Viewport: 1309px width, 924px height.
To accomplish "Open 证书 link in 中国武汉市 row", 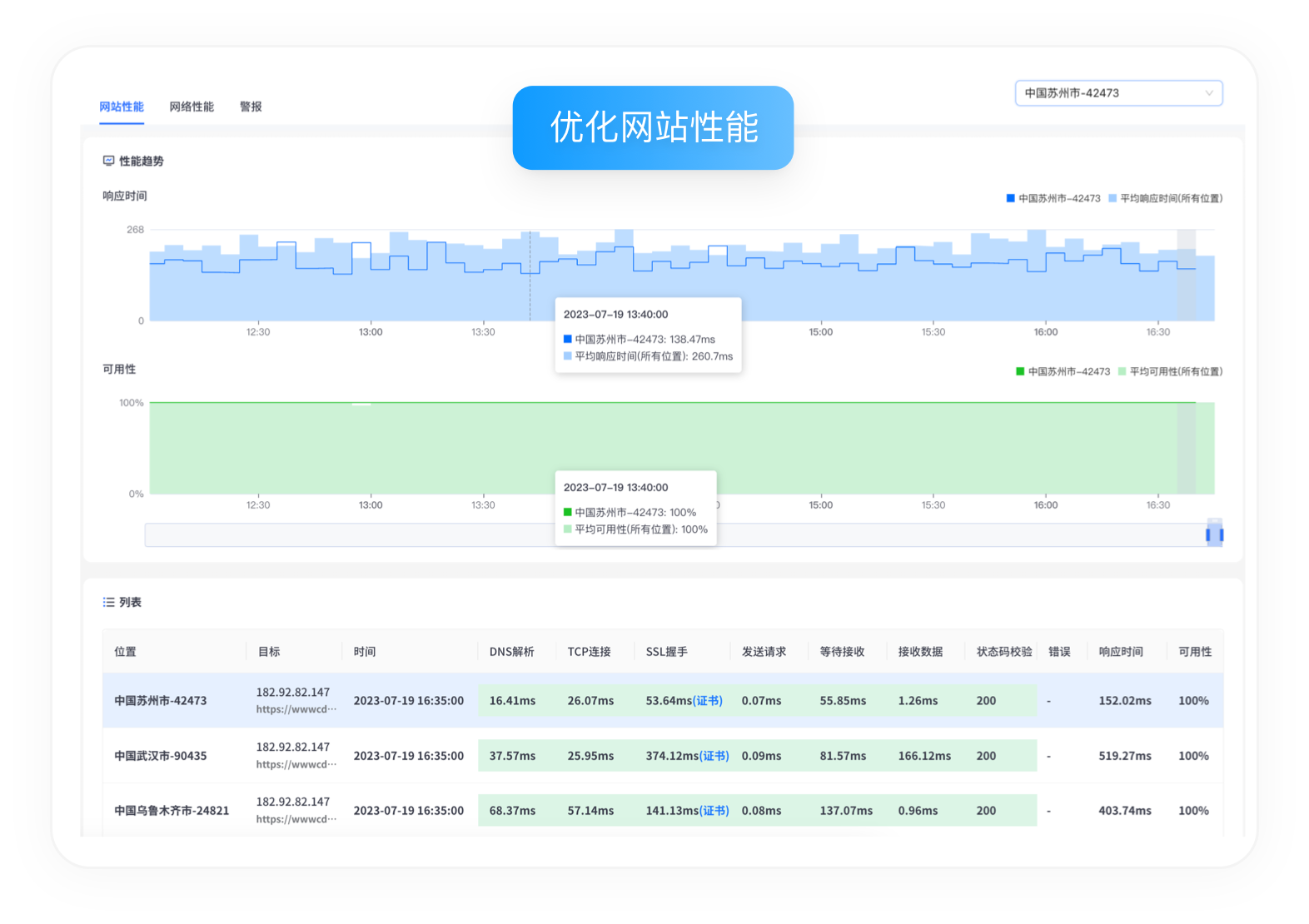I will pos(714,756).
